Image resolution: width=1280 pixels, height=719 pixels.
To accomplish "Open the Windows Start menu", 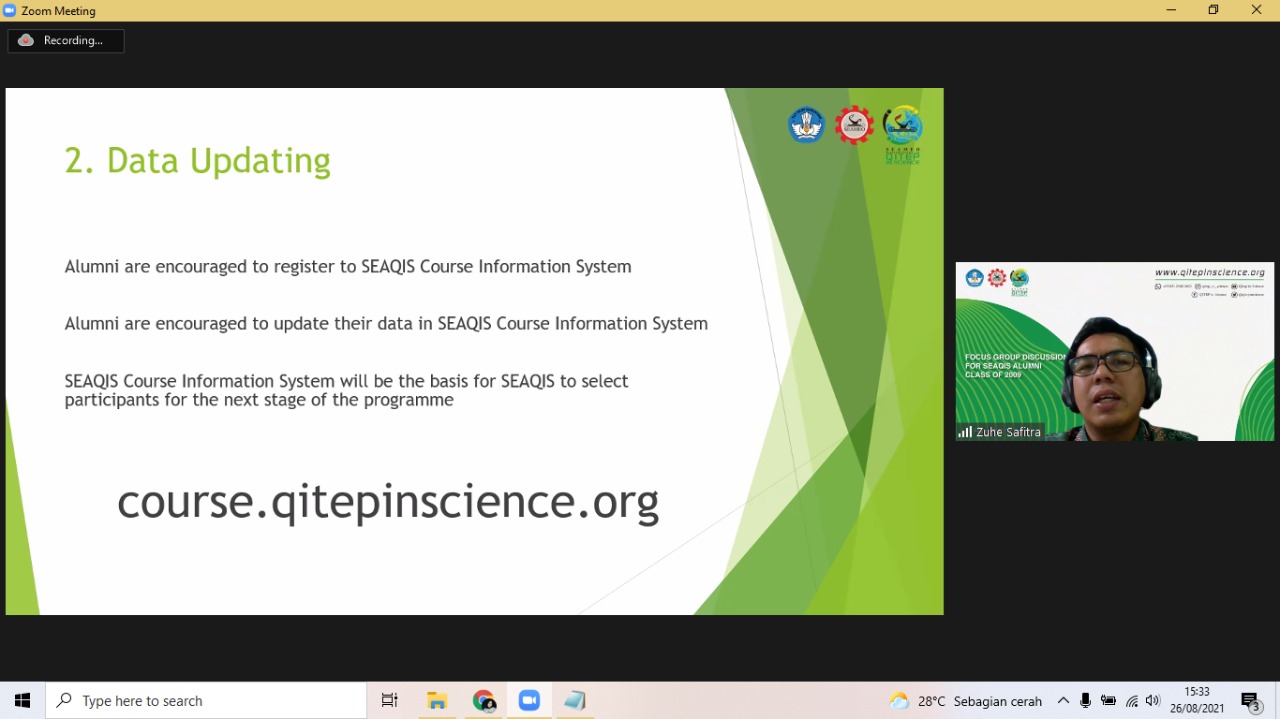I will (22, 701).
